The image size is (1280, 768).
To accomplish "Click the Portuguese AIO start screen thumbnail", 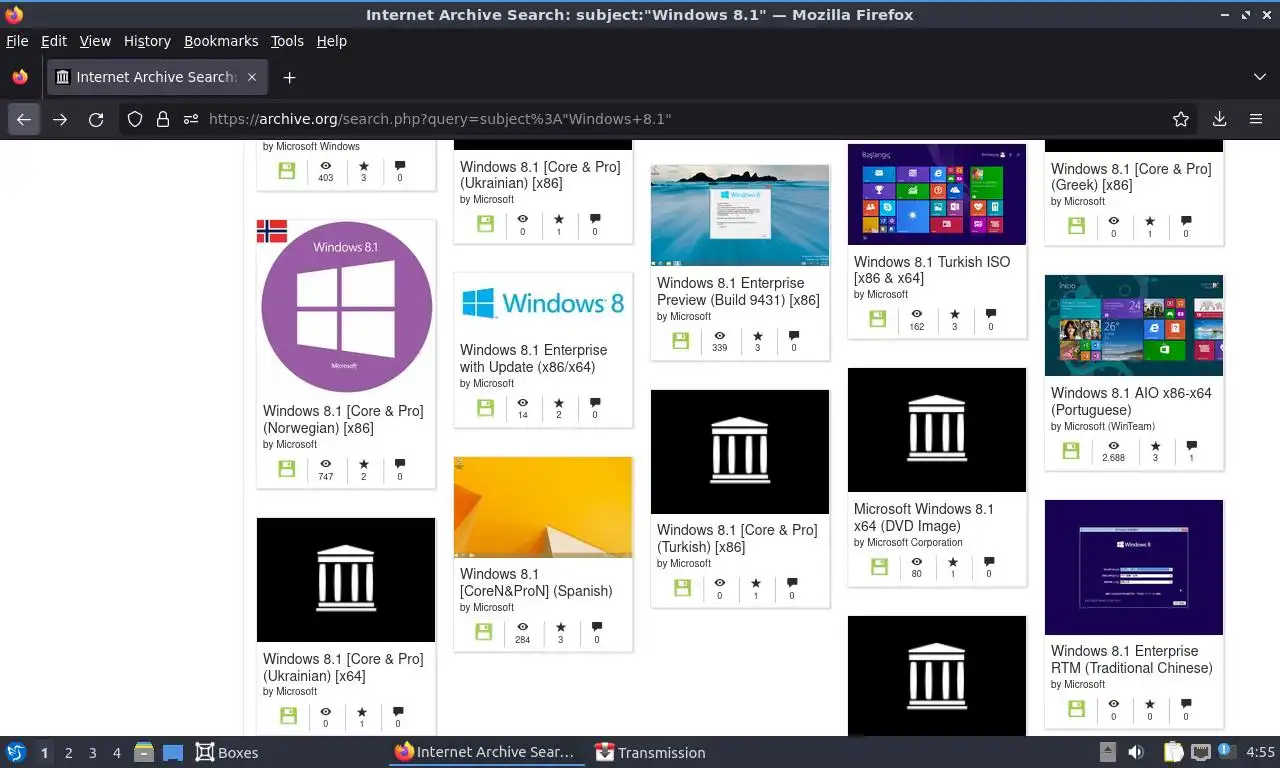I will (x=1134, y=325).
